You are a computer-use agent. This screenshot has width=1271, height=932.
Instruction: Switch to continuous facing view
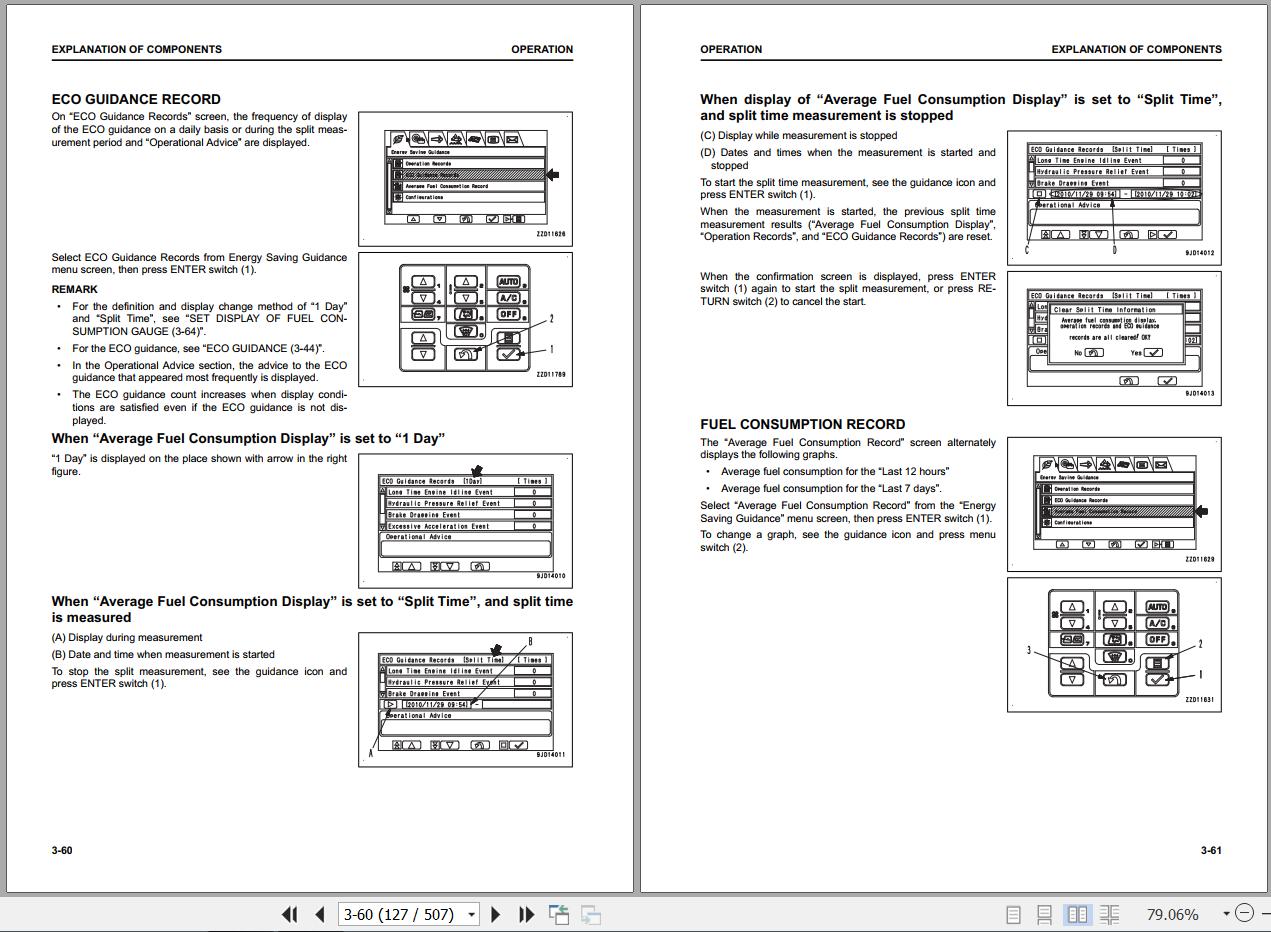1109,914
